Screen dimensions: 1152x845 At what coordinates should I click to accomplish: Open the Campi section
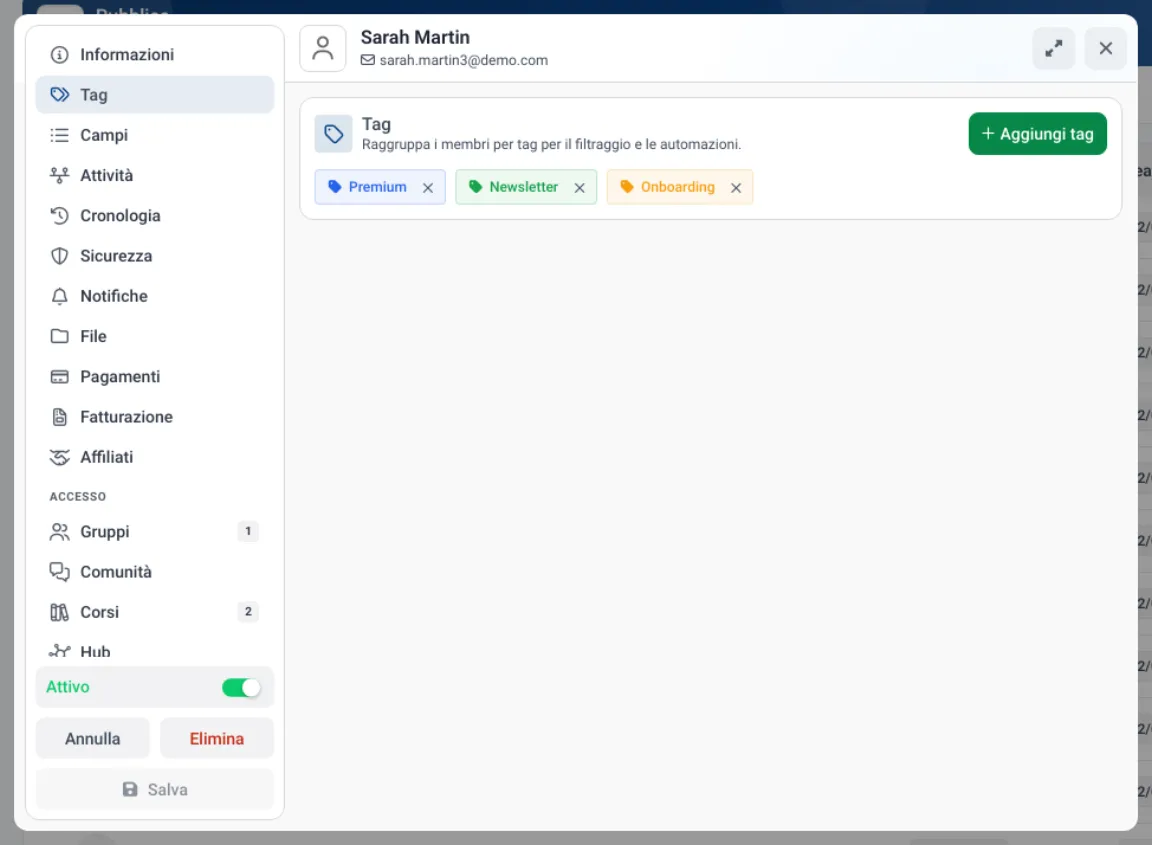tap(154, 135)
